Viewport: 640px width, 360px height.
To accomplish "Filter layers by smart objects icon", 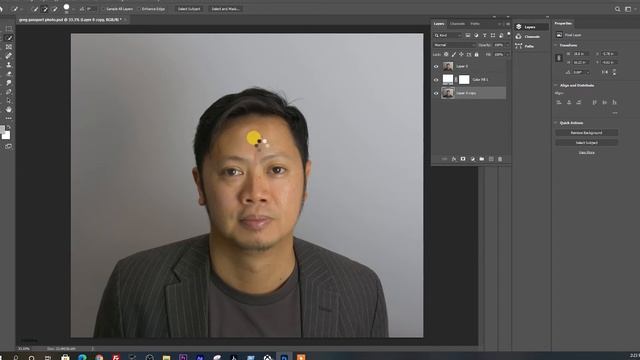I will (501, 36).
